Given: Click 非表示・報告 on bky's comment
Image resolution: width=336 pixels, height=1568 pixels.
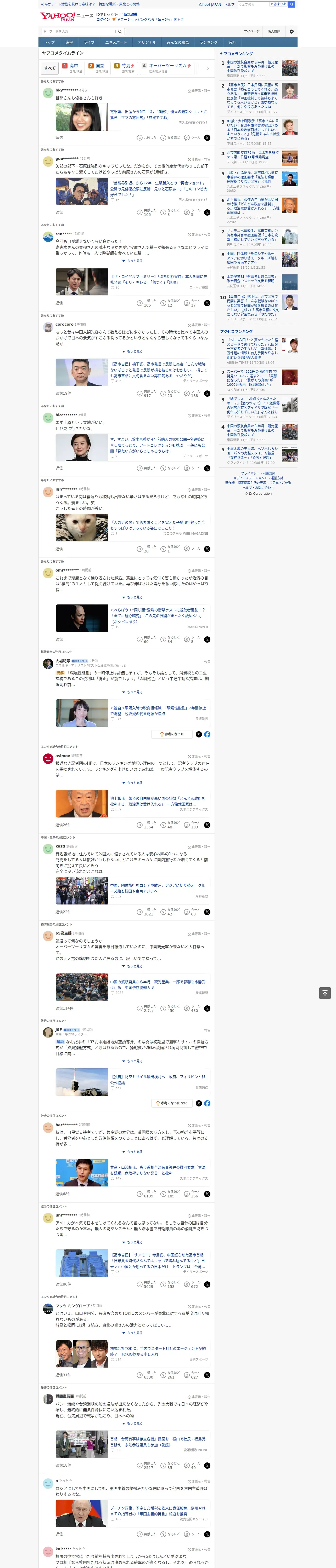Looking at the screenshot, I should [199, 91].
